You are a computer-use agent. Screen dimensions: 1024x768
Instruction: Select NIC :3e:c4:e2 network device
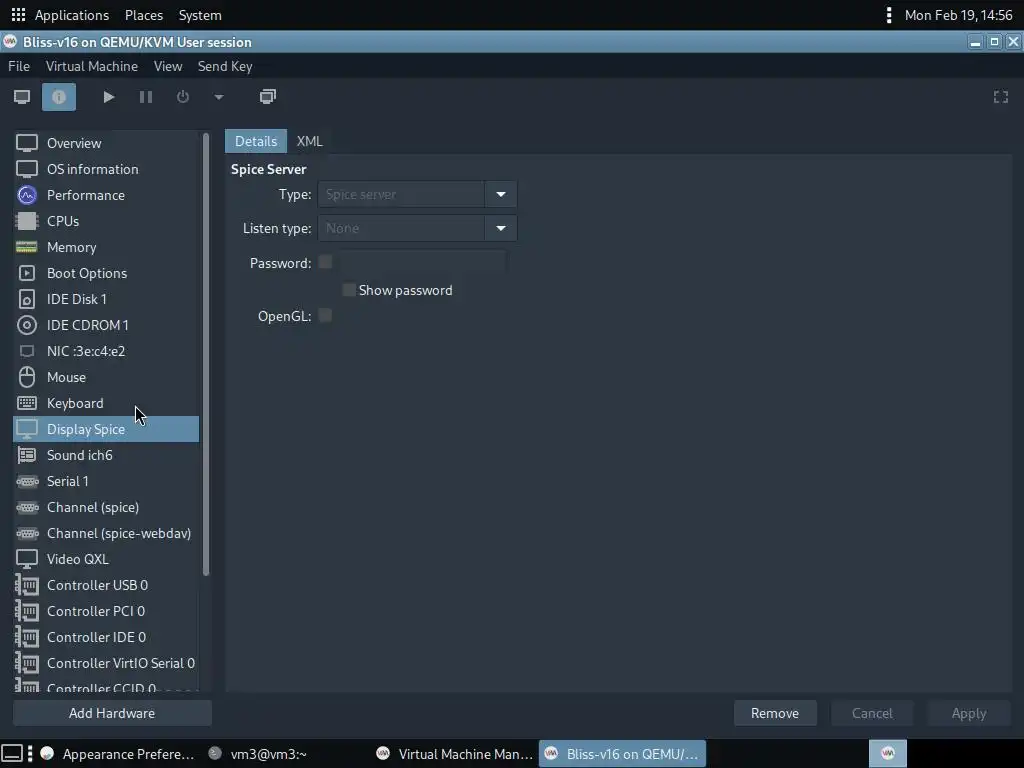tap(106, 351)
